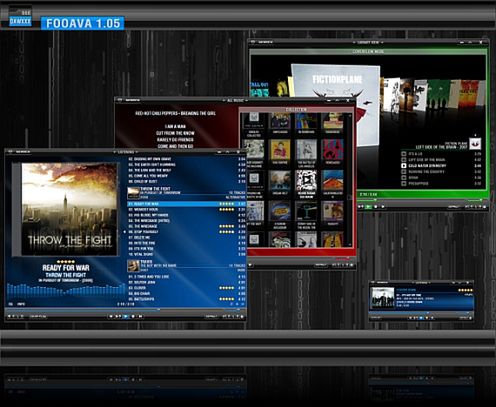Open the Listening view dropdown in title bar
This screenshot has width=496, height=407.
point(126,152)
